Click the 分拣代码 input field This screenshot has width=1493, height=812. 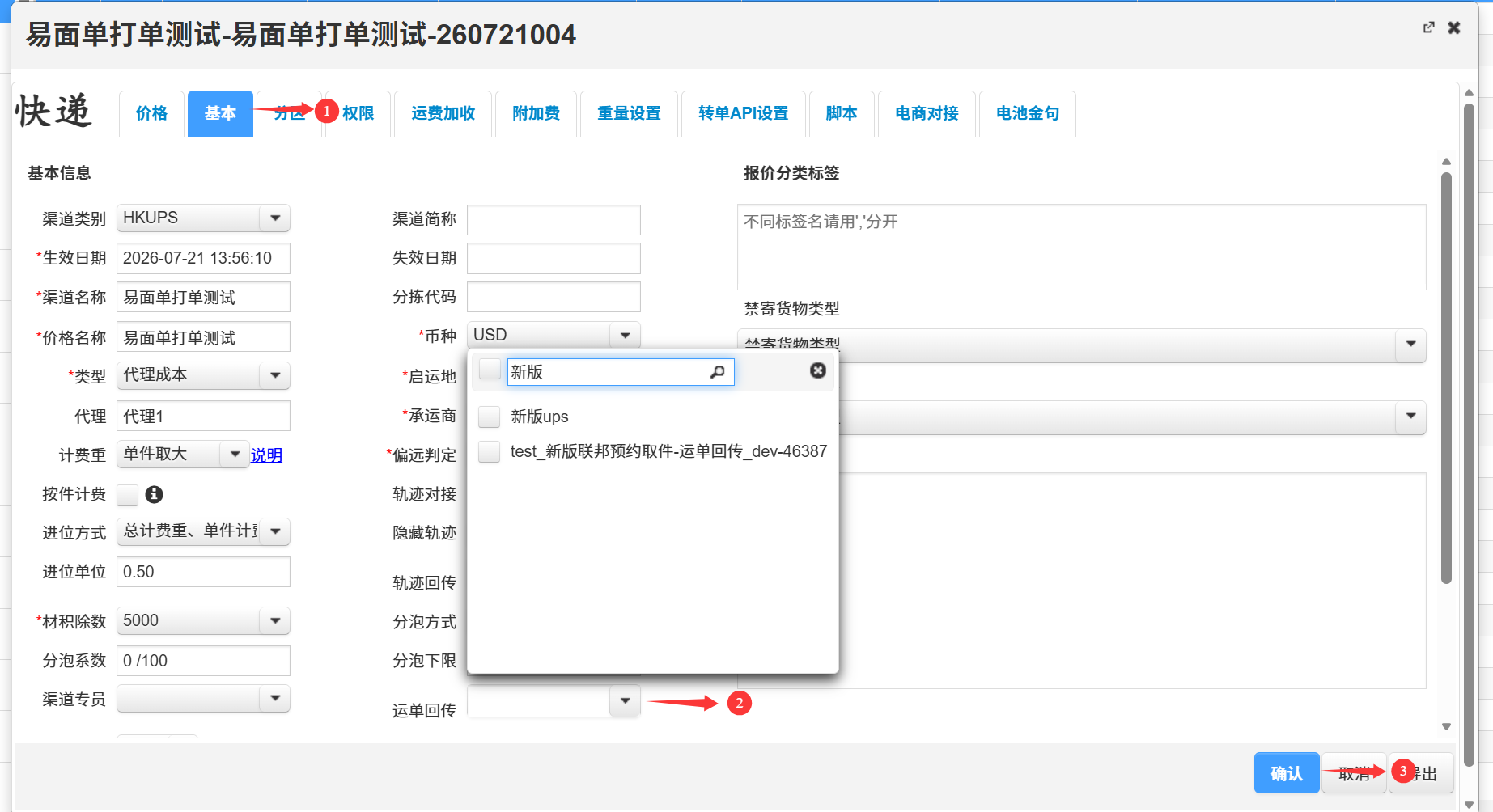click(x=554, y=297)
